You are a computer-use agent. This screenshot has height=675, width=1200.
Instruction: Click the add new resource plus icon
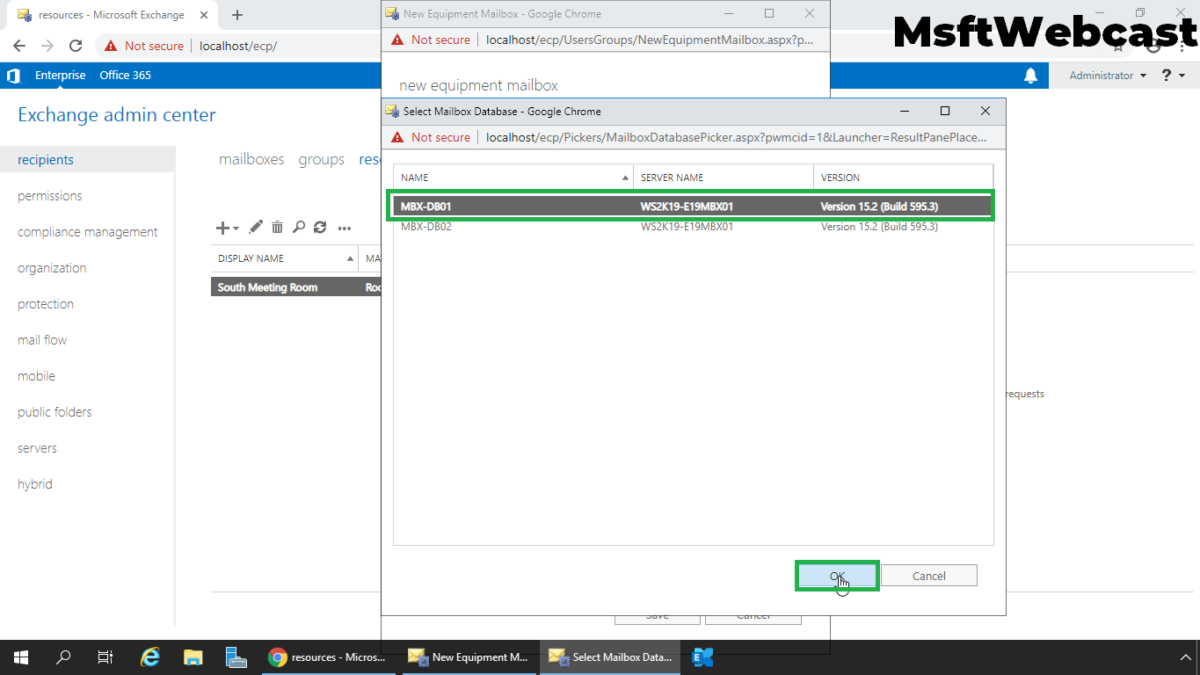coord(223,228)
